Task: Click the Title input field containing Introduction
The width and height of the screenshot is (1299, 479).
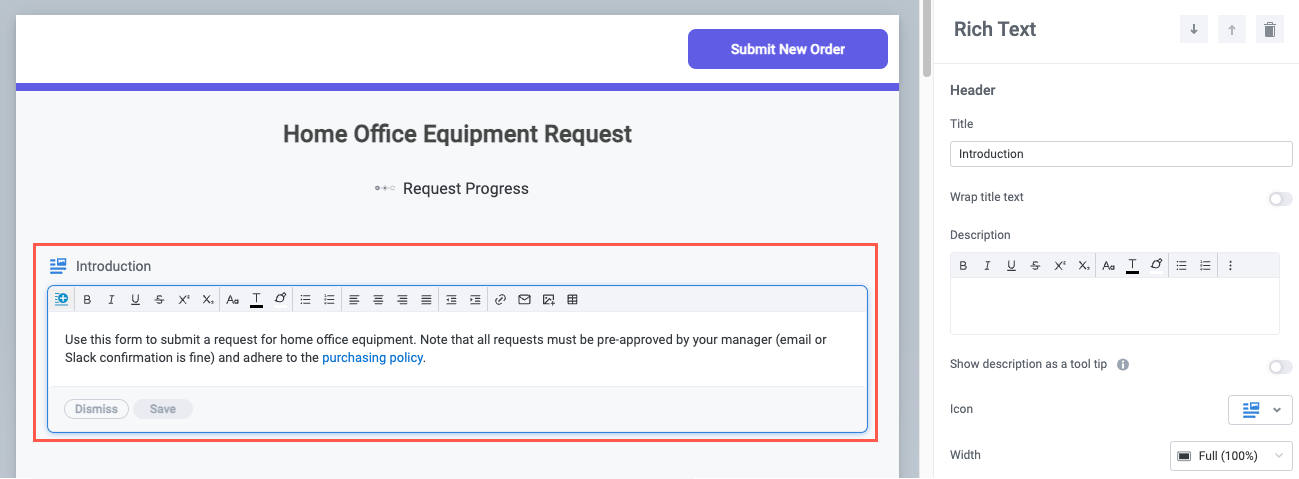Action: coord(1120,154)
